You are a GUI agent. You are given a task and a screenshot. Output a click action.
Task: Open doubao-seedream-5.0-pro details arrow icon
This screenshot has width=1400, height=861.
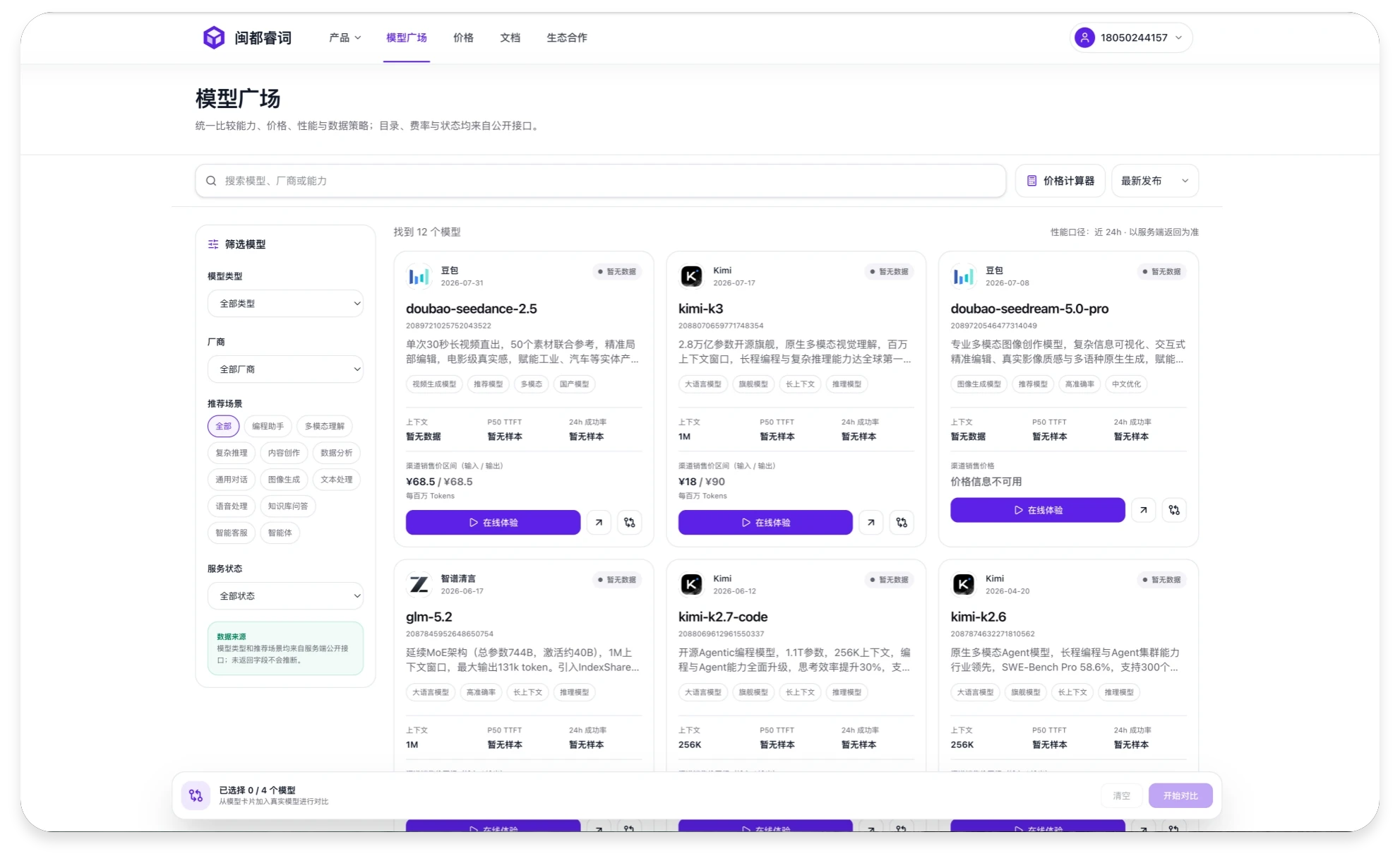coord(1144,510)
